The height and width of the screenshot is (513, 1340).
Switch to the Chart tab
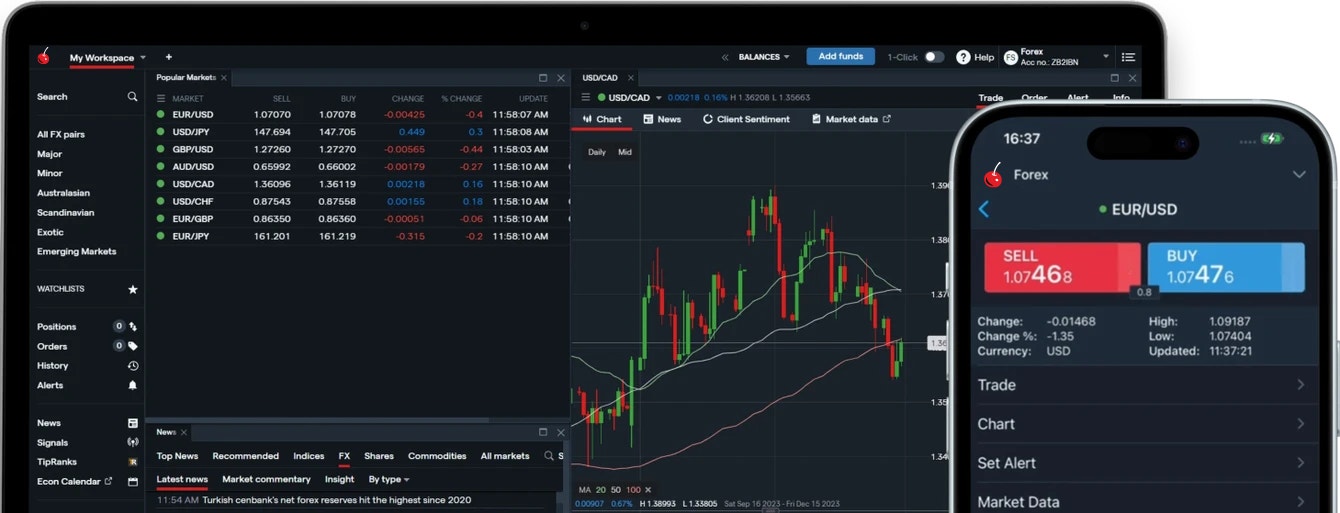602,119
